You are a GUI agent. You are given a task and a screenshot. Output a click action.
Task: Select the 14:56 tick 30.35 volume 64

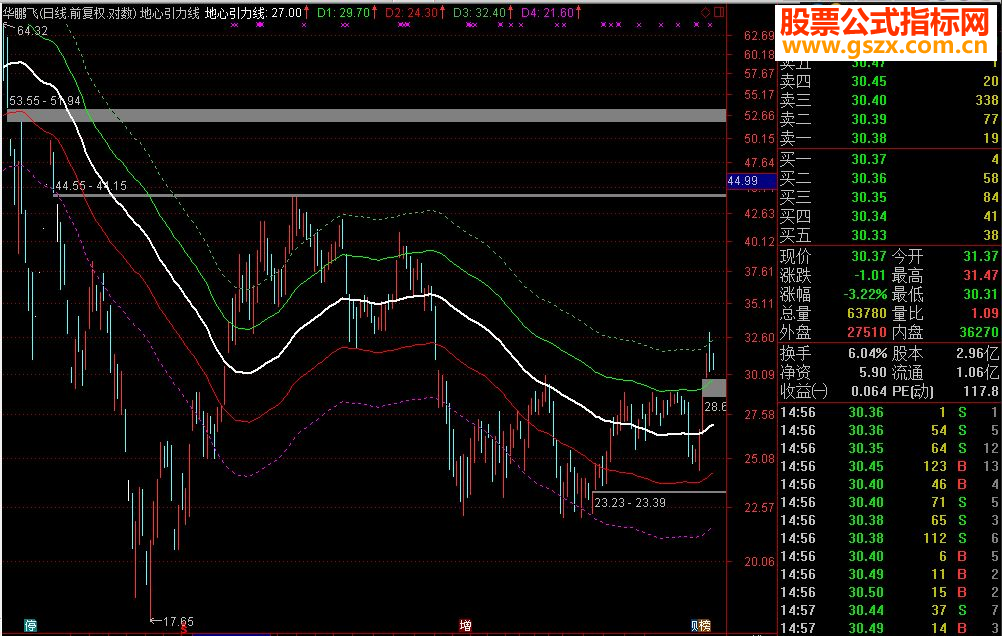pyautogui.click(x=890, y=449)
